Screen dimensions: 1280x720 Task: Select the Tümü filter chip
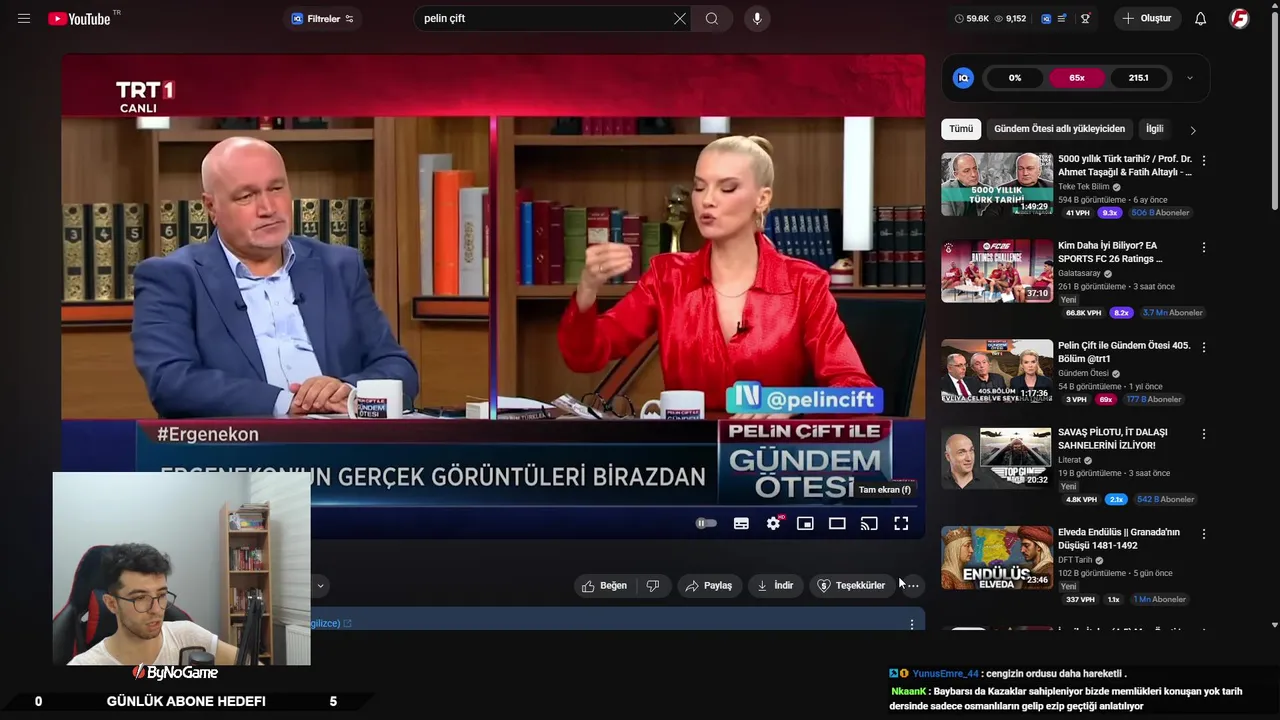pyautogui.click(x=961, y=129)
